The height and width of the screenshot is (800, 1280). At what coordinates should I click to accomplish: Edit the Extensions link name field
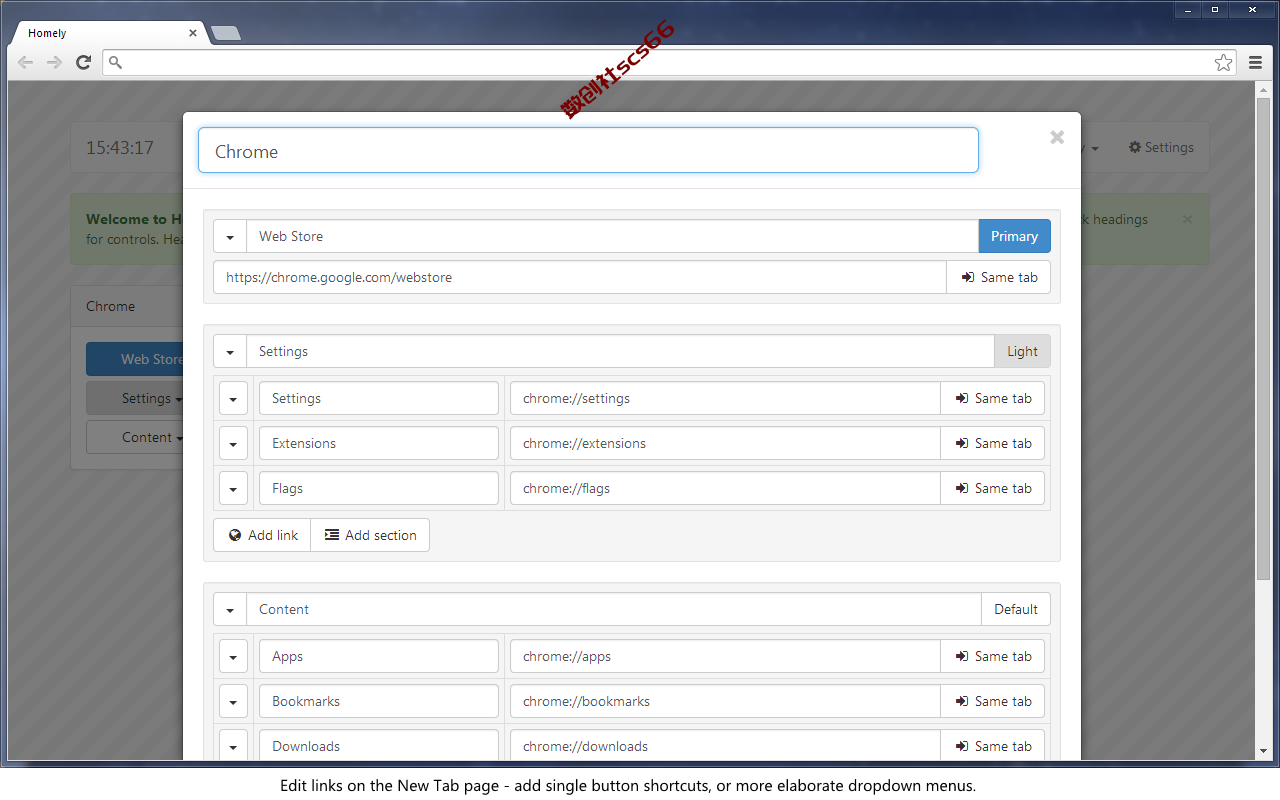tap(379, 443)
